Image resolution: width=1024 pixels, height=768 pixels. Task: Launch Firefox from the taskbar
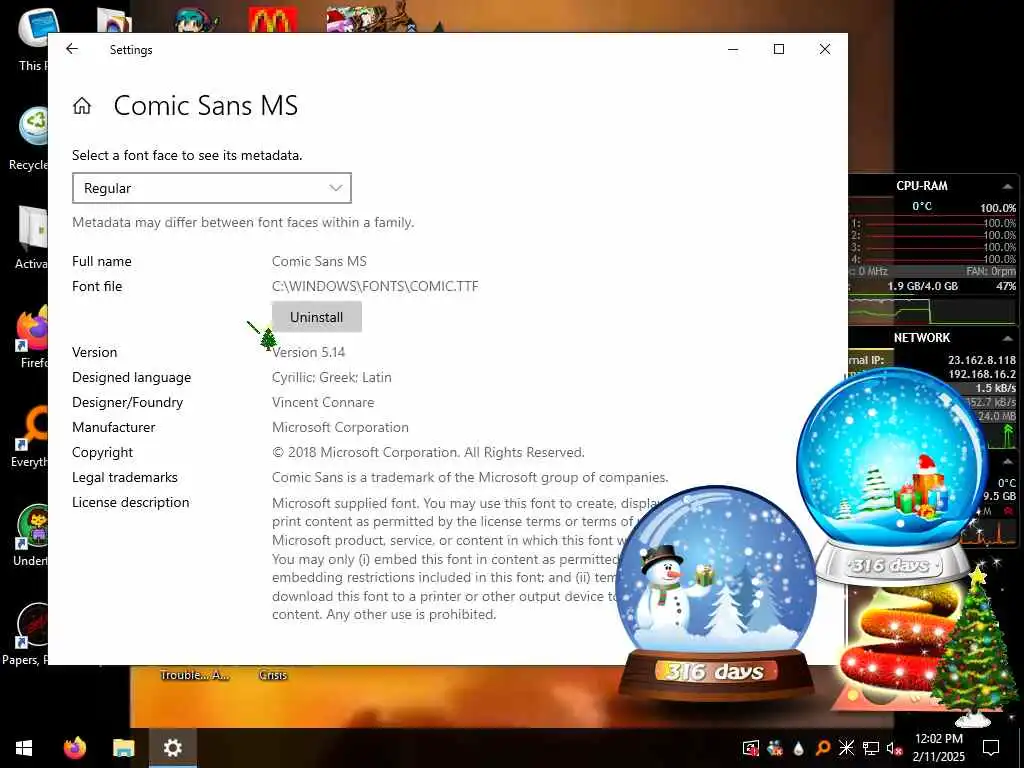74,748
